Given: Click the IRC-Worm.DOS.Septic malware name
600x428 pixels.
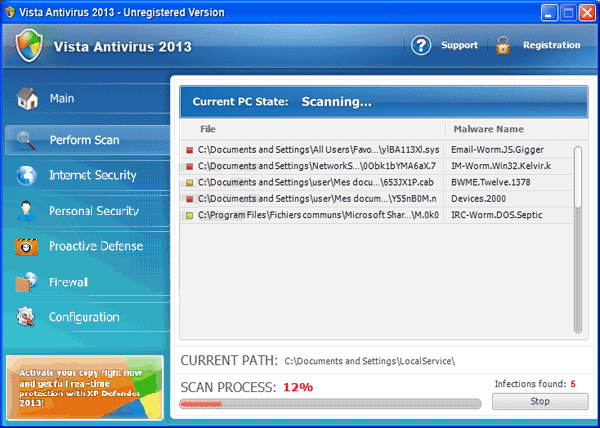Looking at the screenshot, I should (496, 215).
